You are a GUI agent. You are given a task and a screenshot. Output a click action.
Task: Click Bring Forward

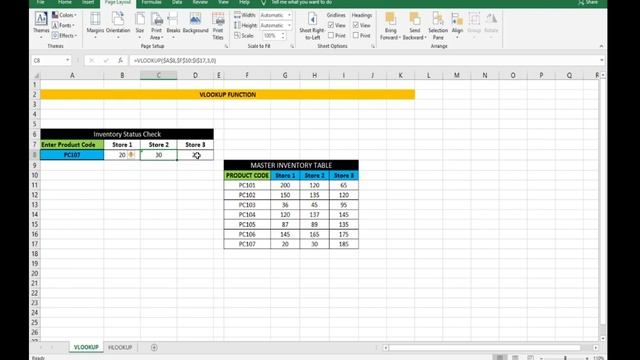[x=390, y=25]
